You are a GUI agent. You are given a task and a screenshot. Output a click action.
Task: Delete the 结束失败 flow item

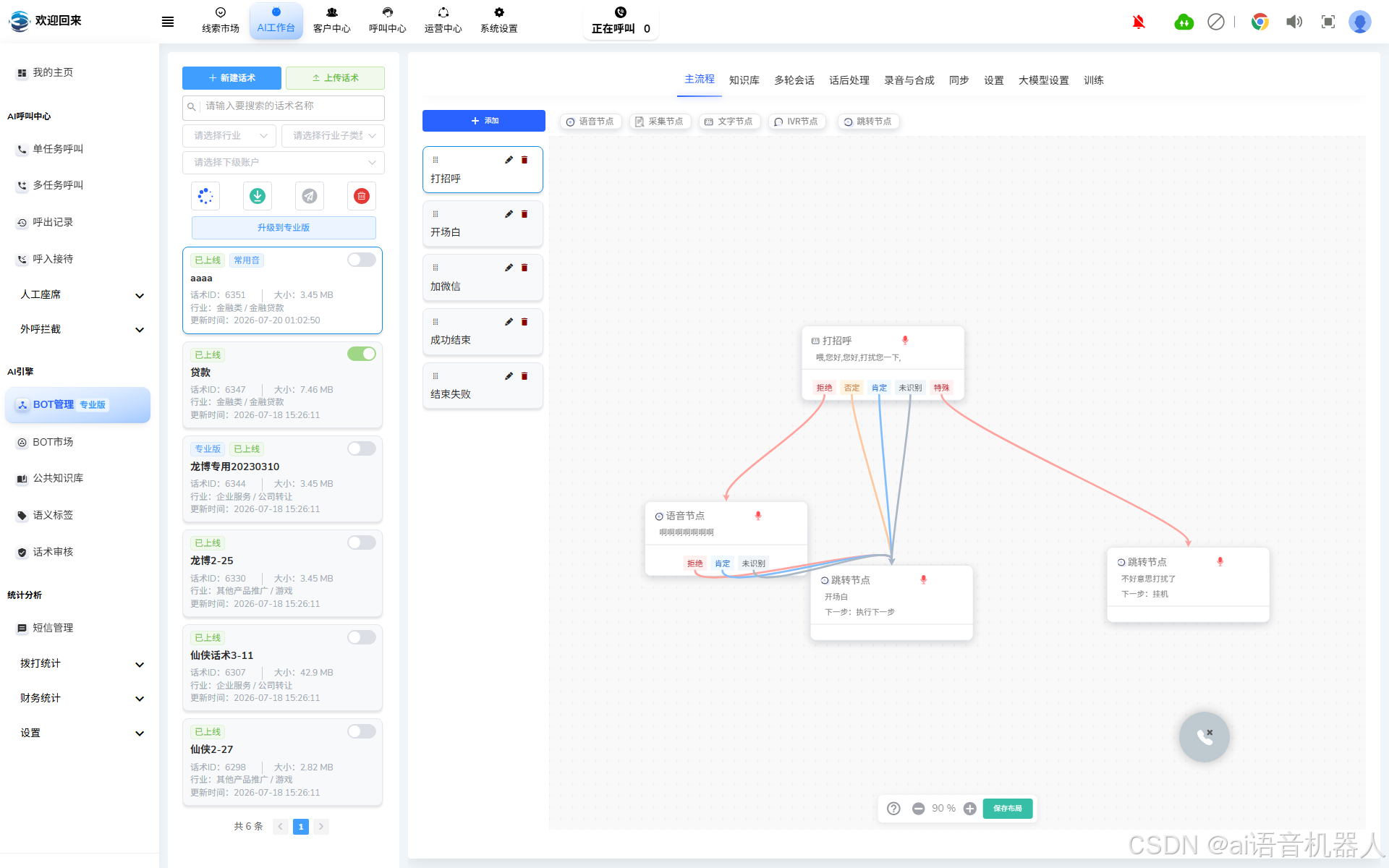(524, 376)
